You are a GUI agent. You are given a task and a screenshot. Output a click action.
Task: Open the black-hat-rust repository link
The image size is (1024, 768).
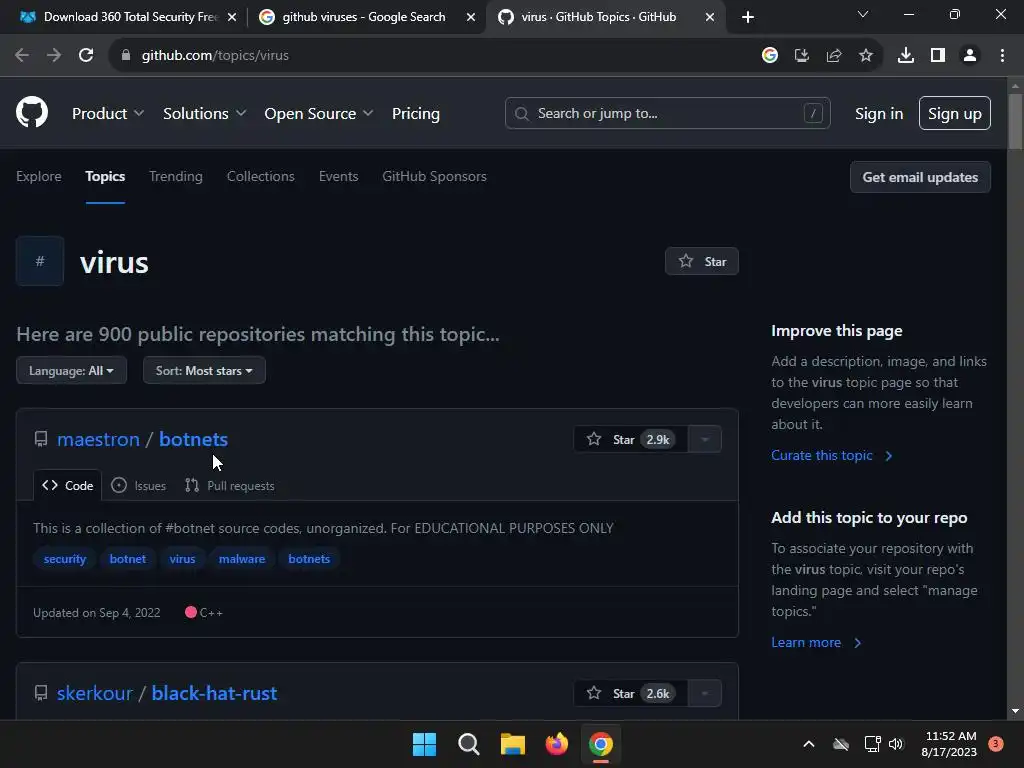pos(214,694)
